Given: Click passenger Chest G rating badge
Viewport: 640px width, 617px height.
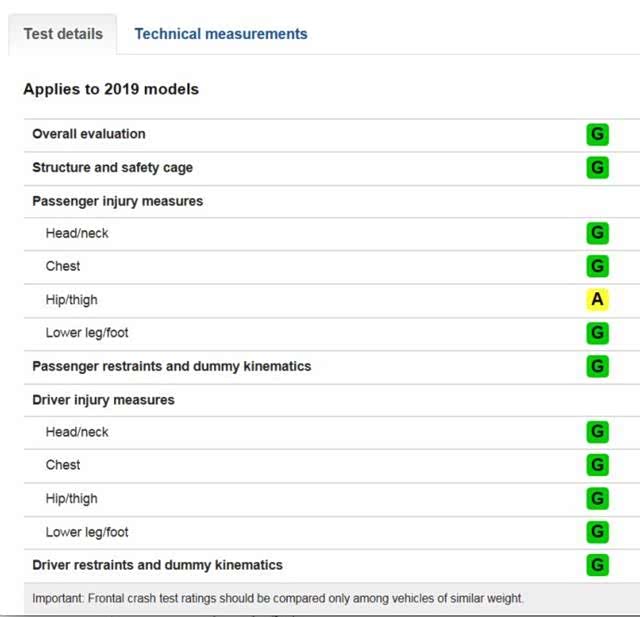Looking at the screenshot, I should pos(597,267).
